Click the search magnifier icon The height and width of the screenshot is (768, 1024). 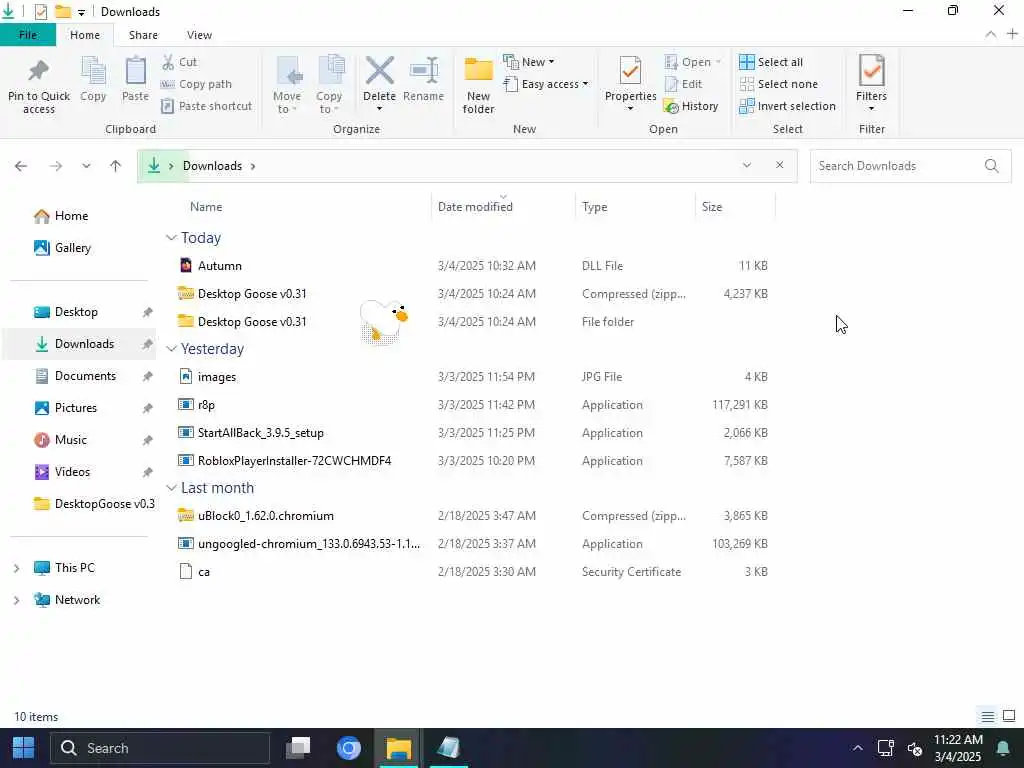tap(991, 166)
